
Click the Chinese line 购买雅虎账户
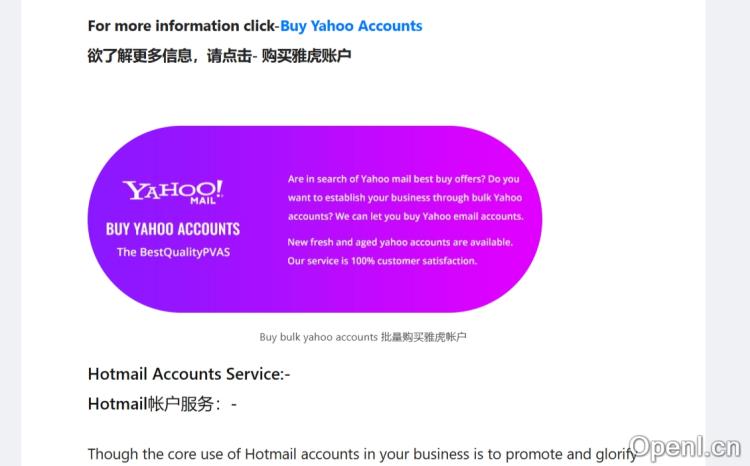click(x=307, y=56)
